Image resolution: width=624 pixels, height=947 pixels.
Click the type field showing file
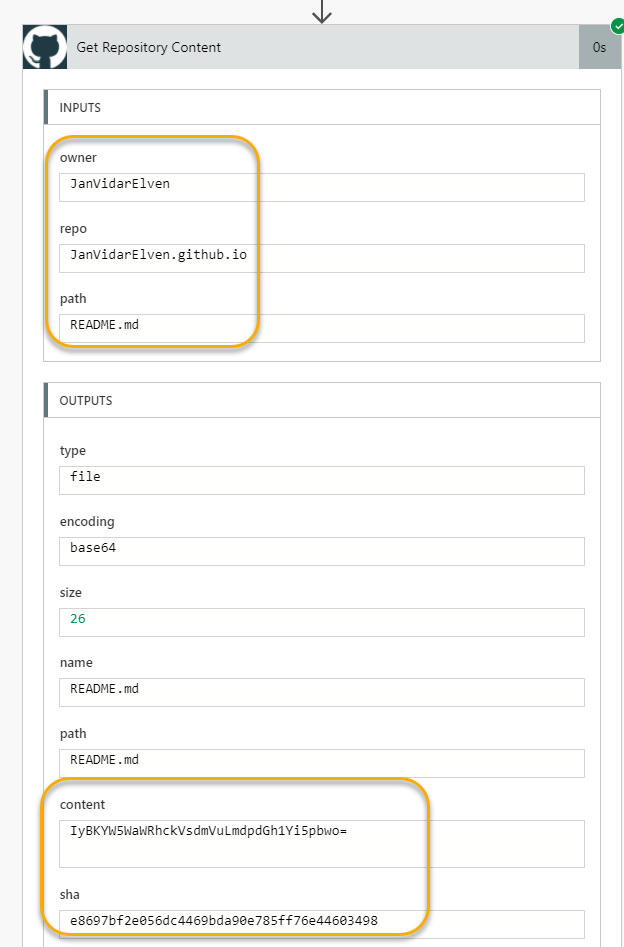(322, 480)
